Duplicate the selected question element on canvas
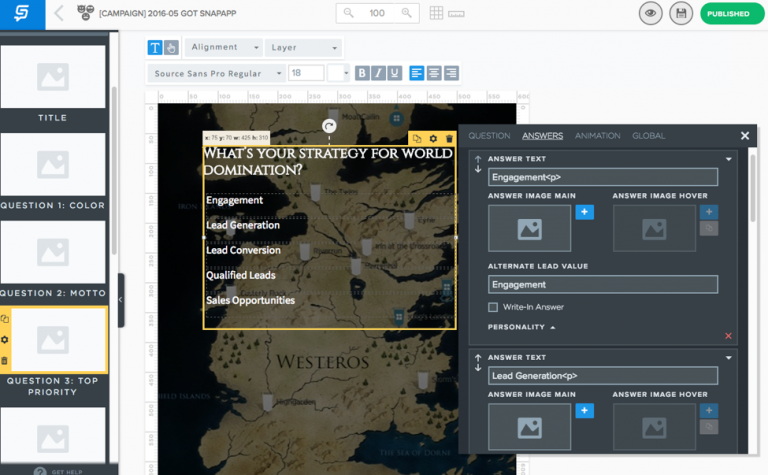This screenshot has height=475, width=768. (x=416, y=139)
